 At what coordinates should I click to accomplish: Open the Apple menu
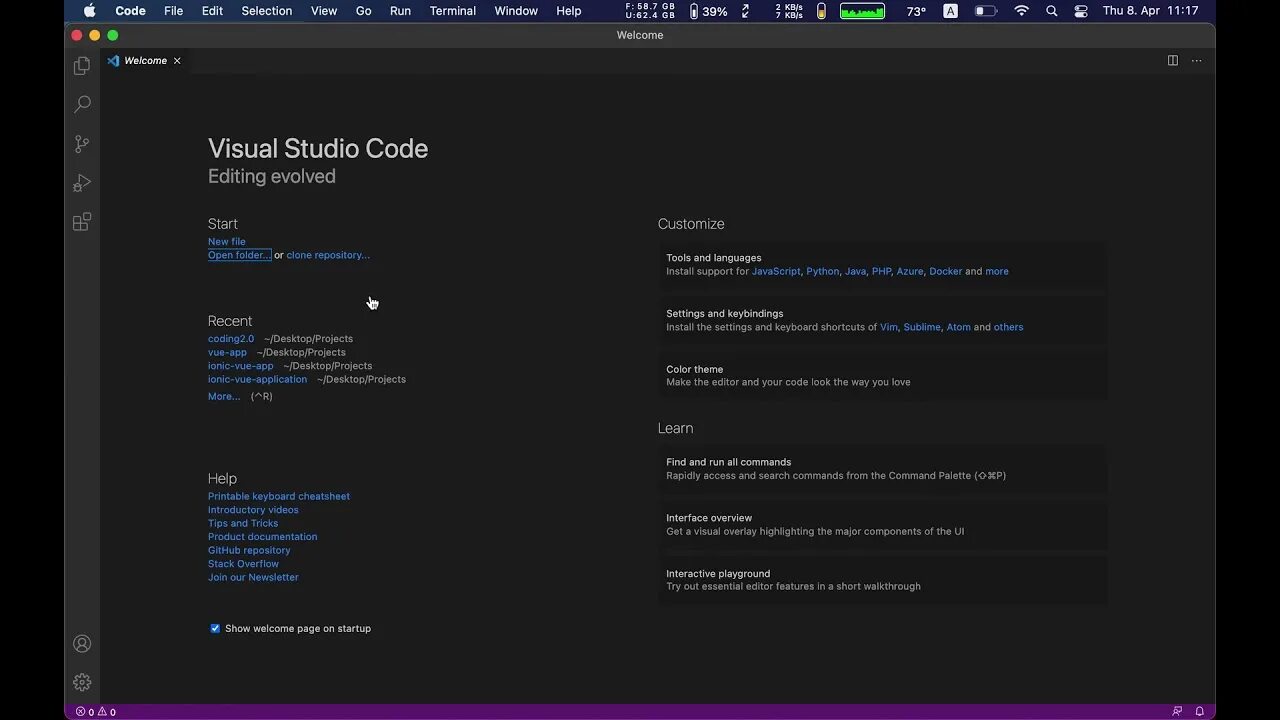coord(89,11)
